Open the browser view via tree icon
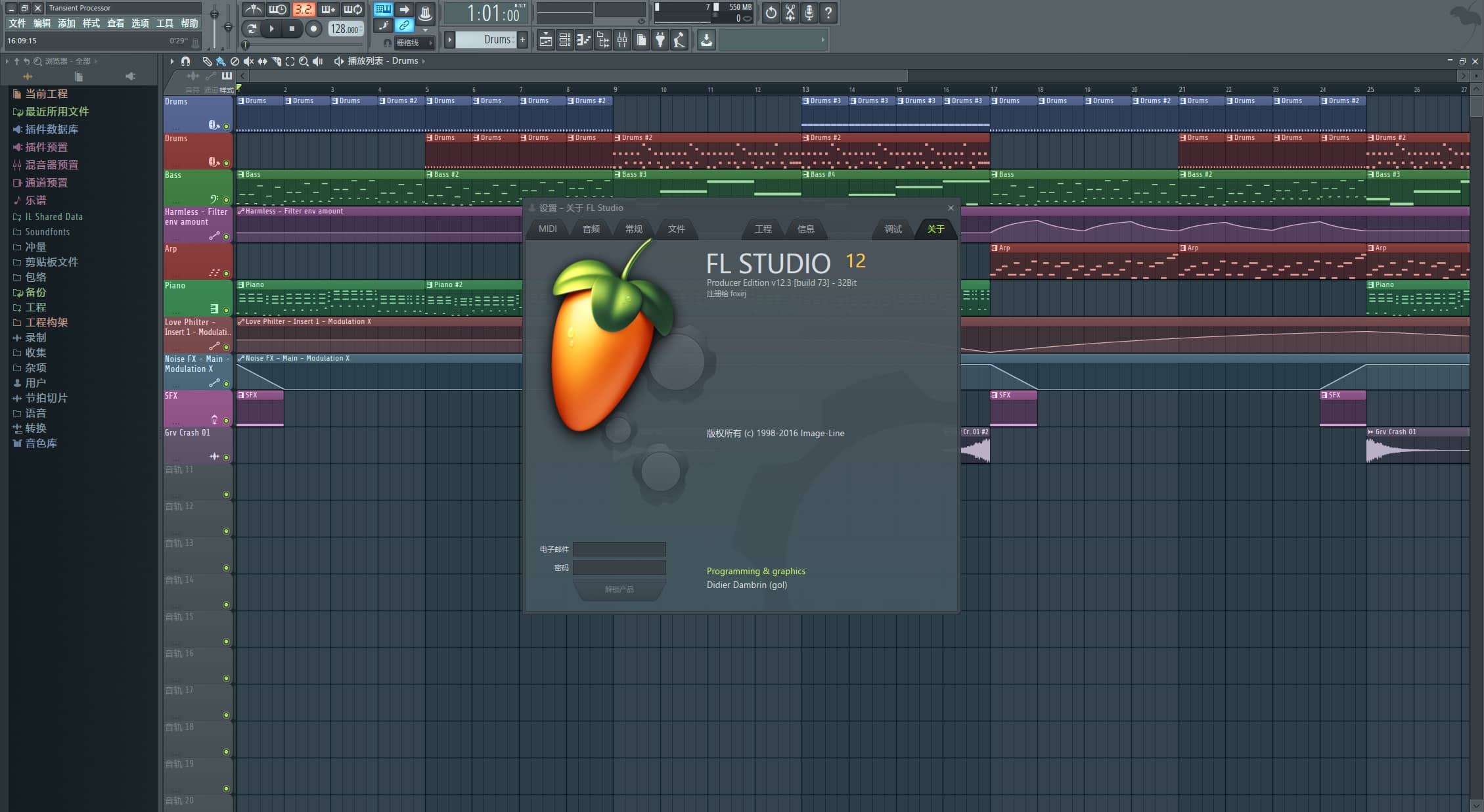This screenshot has height=812, width=1484. [602, 41]
